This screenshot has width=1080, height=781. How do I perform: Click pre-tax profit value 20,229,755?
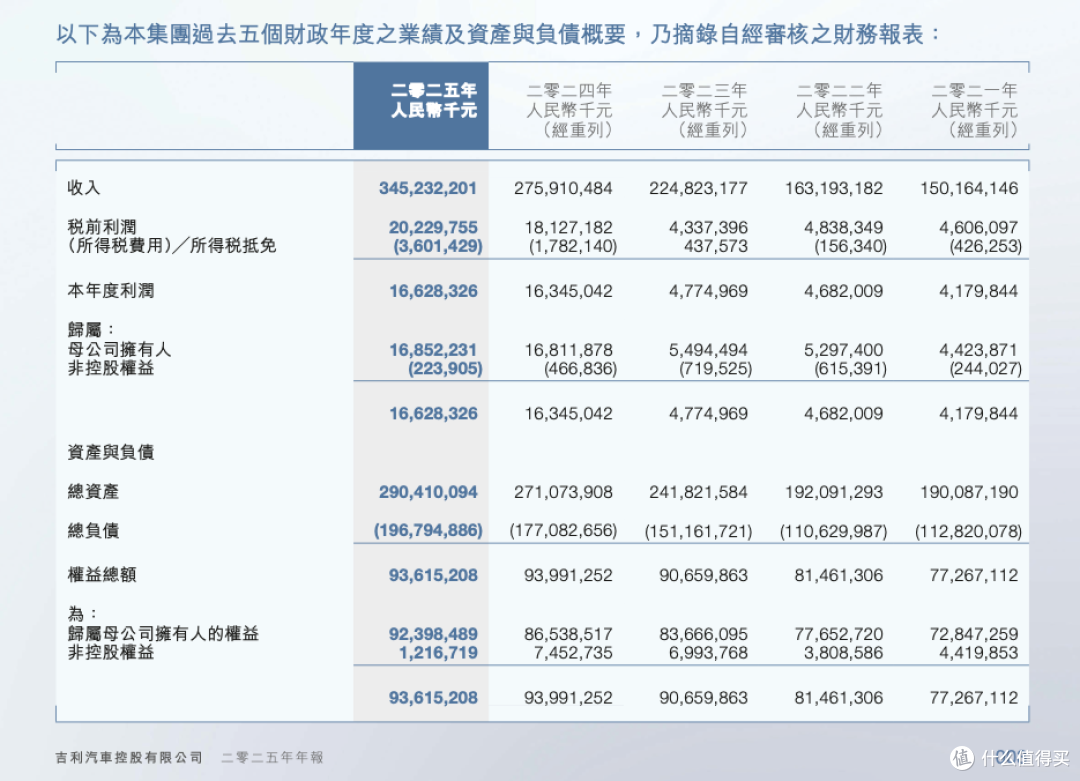click(x=433, y=227)
